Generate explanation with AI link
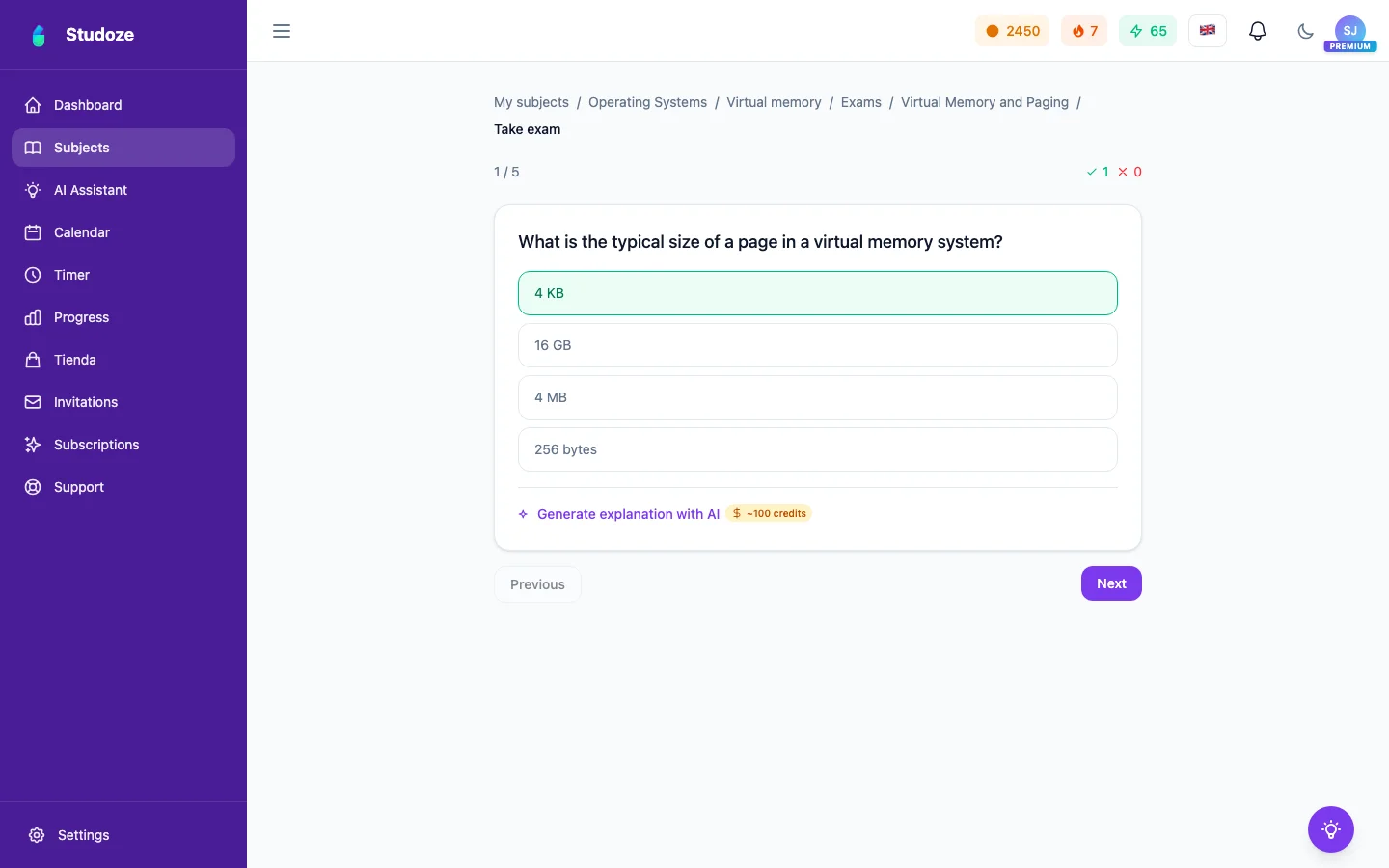 point(628,514)
